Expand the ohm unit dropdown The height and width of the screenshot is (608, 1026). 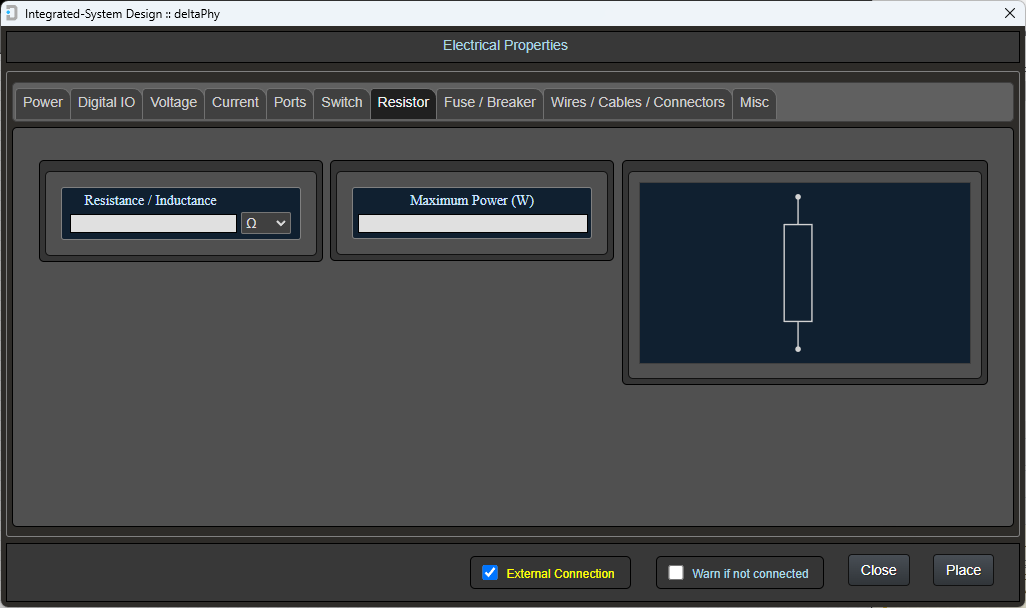266,223
